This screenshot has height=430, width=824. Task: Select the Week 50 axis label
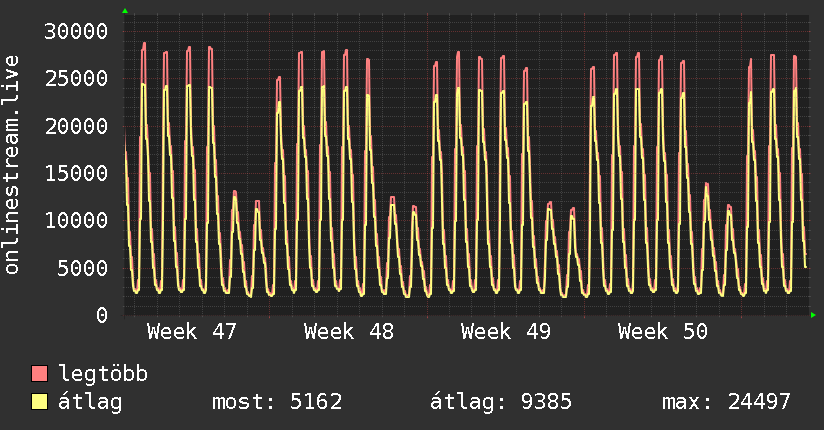[663, 331]
